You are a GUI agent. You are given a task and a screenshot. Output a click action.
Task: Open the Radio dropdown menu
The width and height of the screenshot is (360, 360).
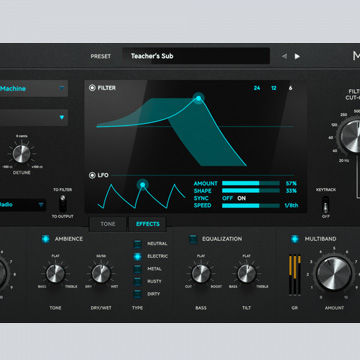pyautogui.click(x=23, y=205)
